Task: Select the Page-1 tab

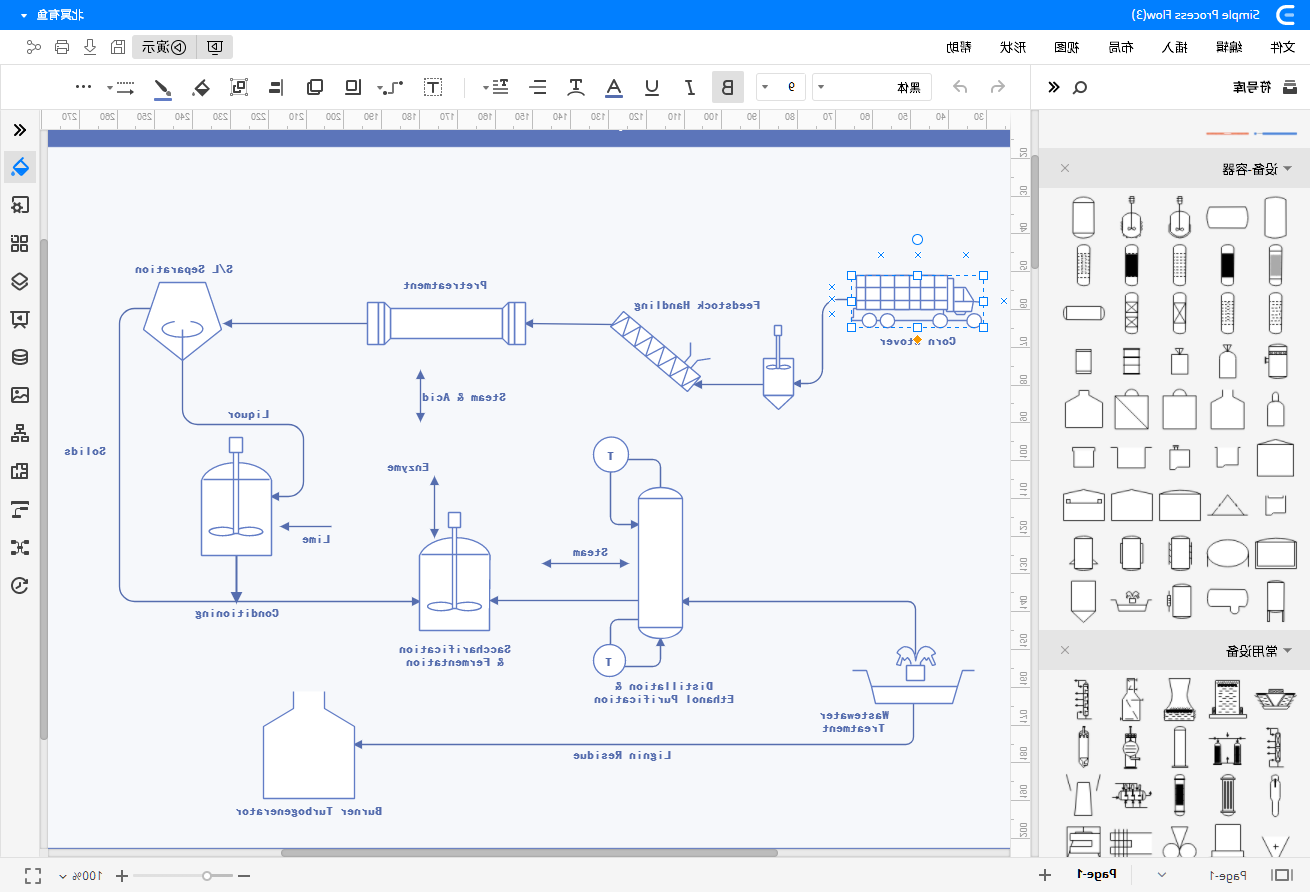Action: pyautogui.click(x=1097, y=875)
